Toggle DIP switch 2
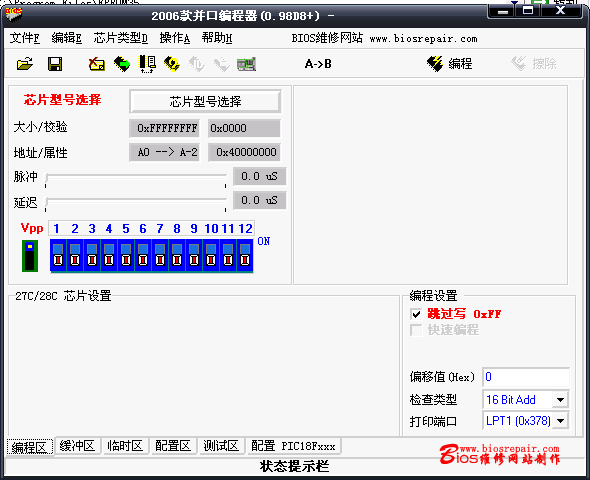The image size is (590, 480). point(75,255)
